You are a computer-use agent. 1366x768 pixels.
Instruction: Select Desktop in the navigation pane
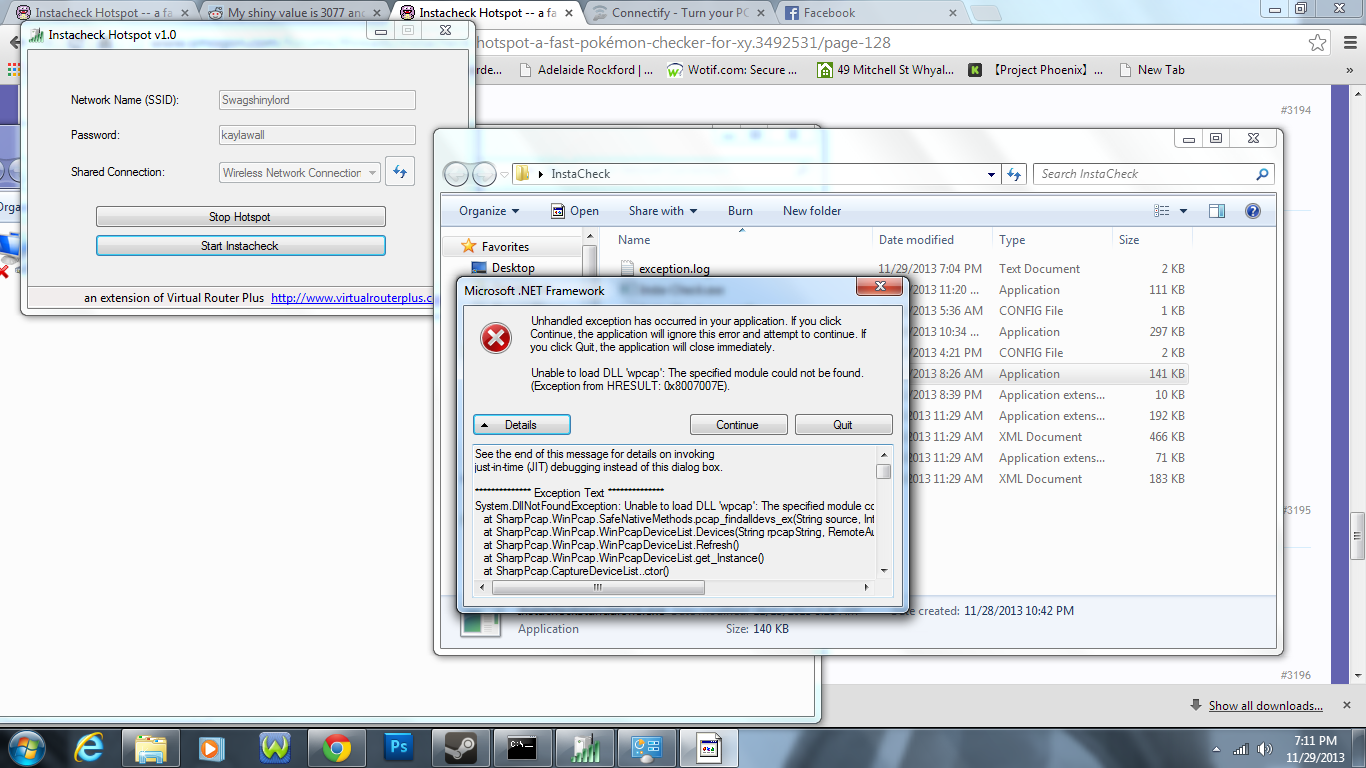click(x=513, y=268)
